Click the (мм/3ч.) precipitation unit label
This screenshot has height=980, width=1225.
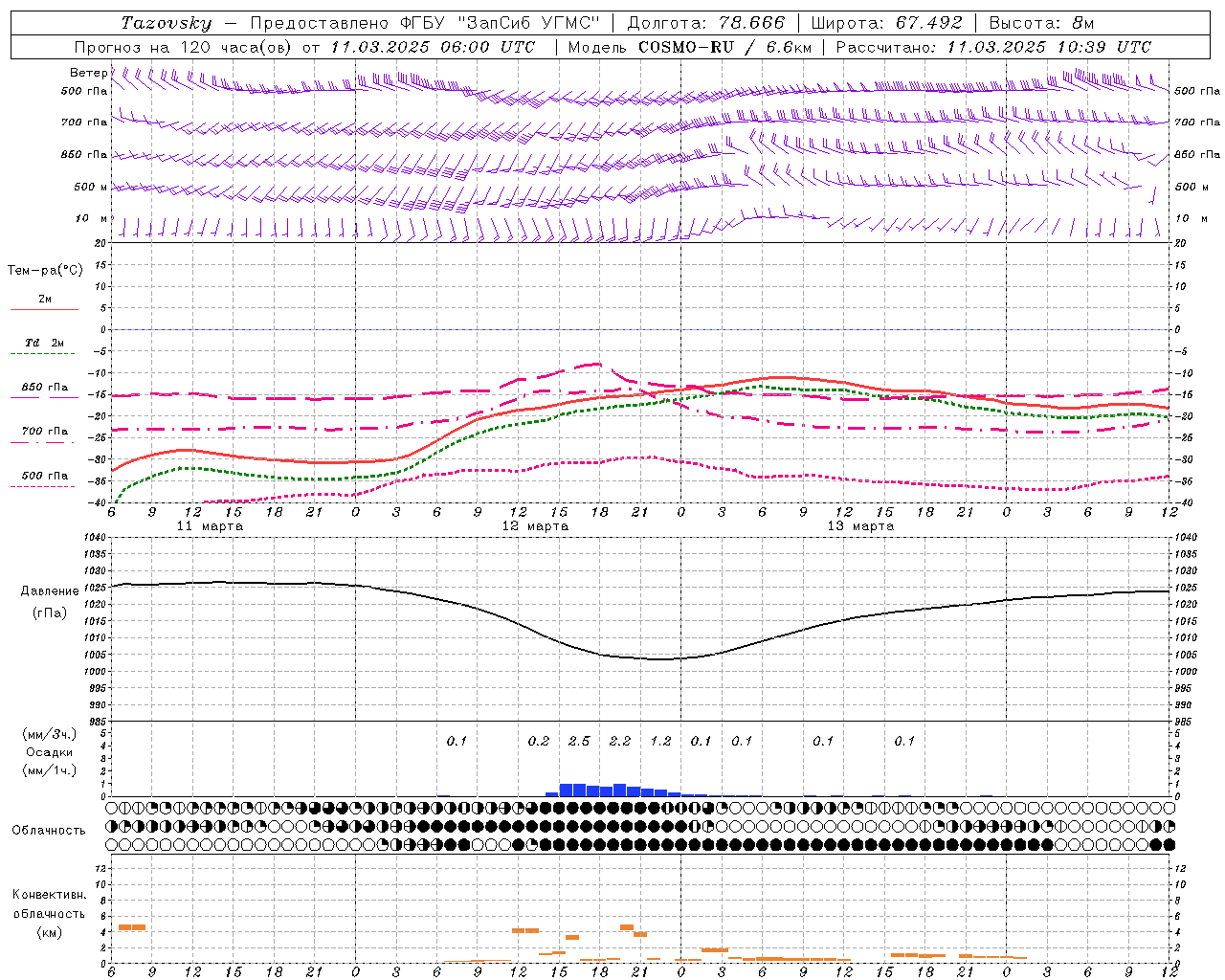pos(50,734)
